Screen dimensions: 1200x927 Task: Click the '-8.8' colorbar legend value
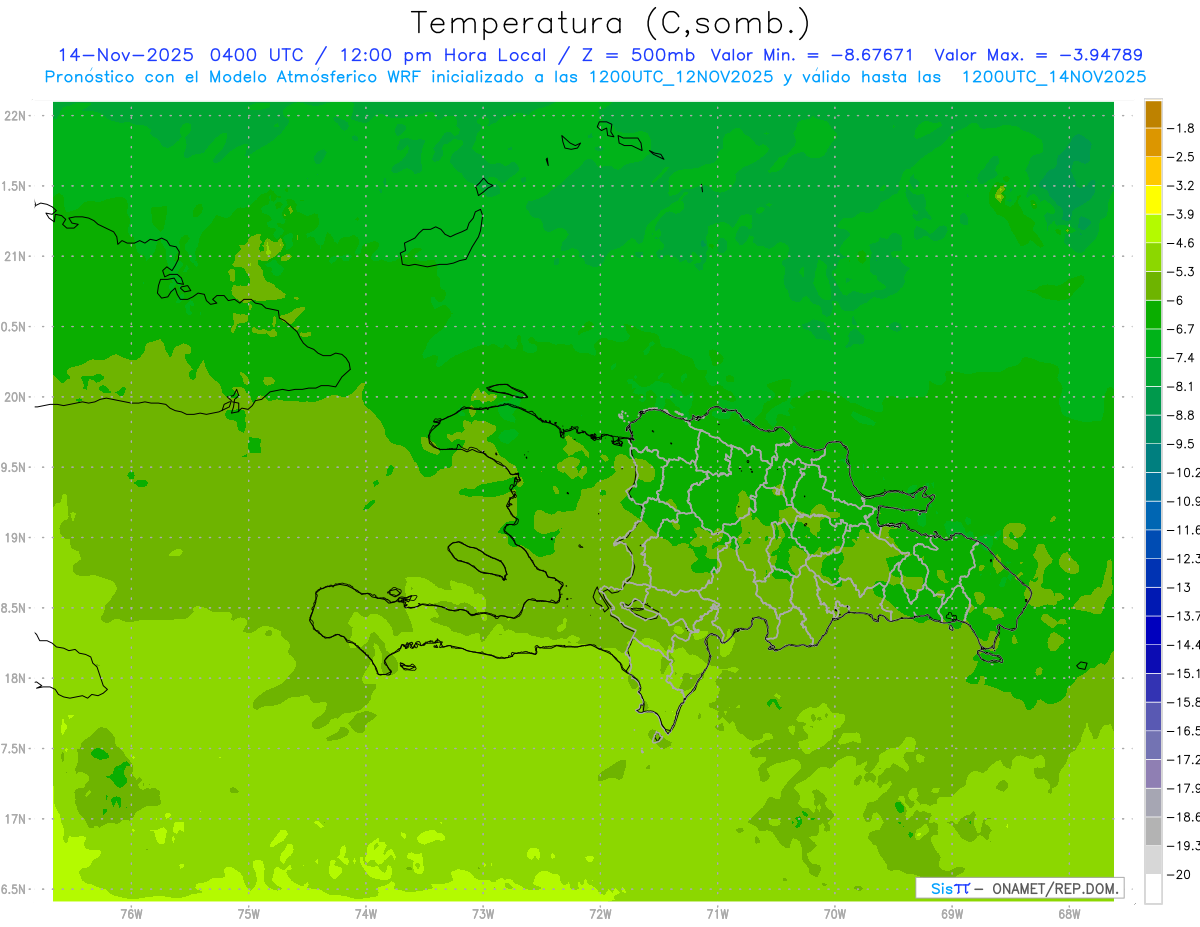(x=1182, y=415)
